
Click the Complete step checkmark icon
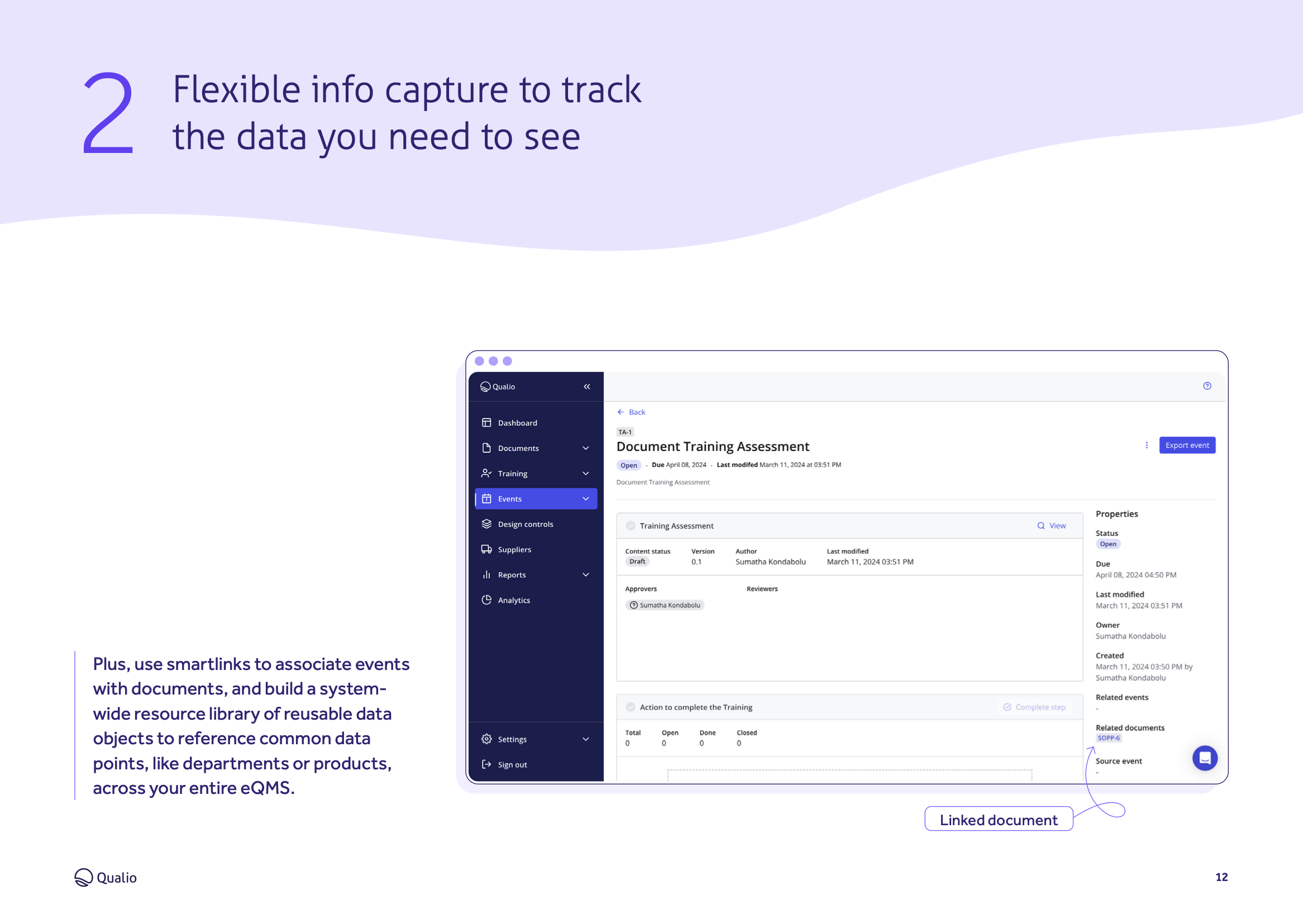1007,707
